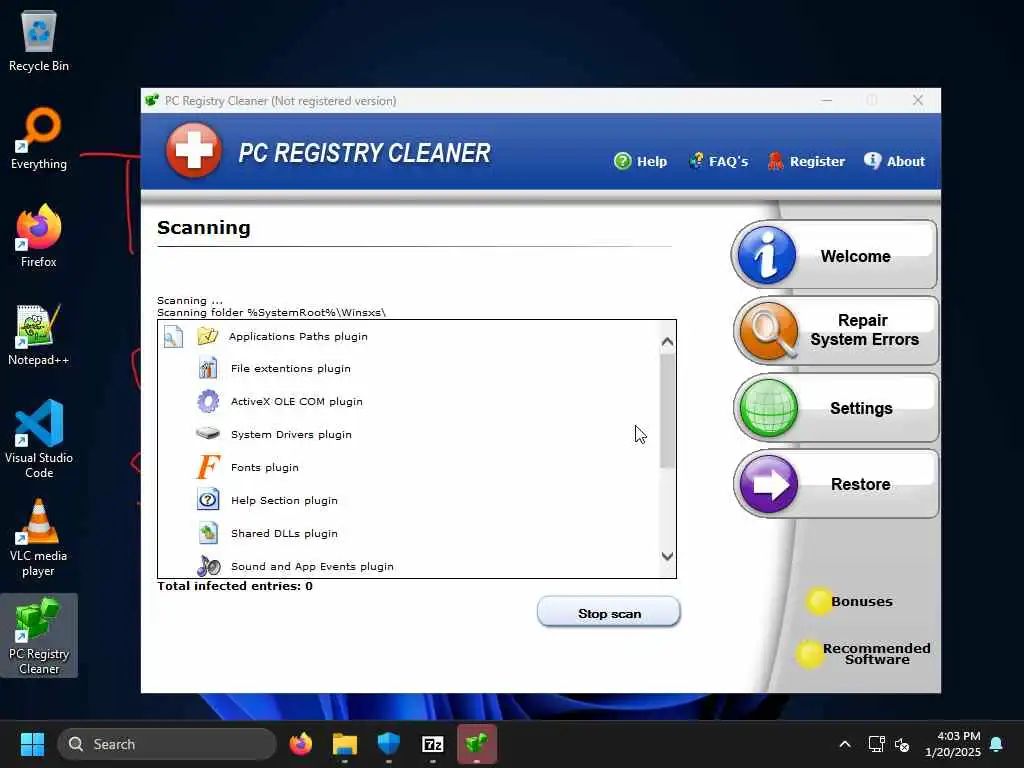Stop the running scan
The width and height of the screenshot is (1024, 768).
pyautogui.click(x=609, y=613)
